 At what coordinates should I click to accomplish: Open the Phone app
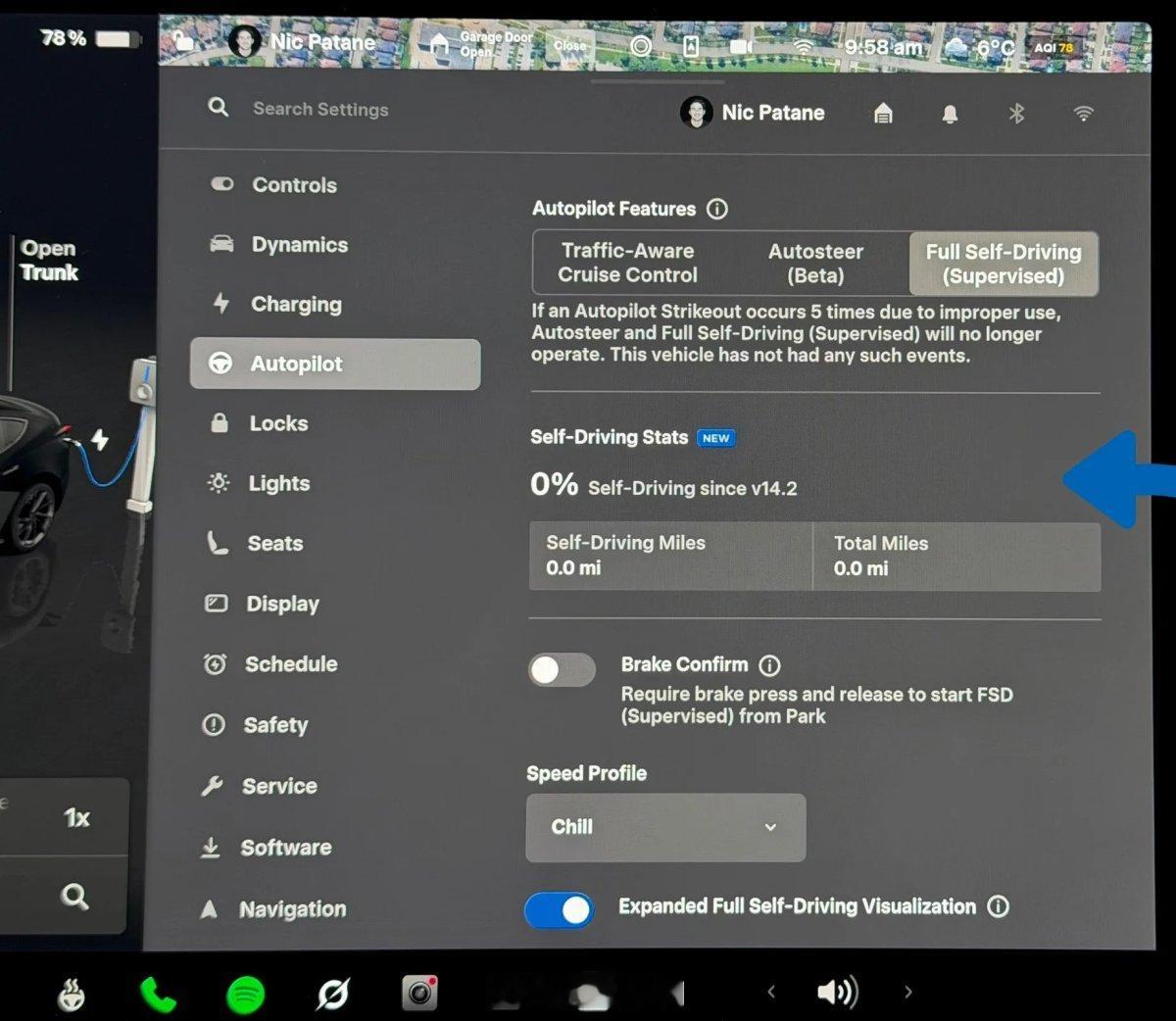tap(158, 996)
